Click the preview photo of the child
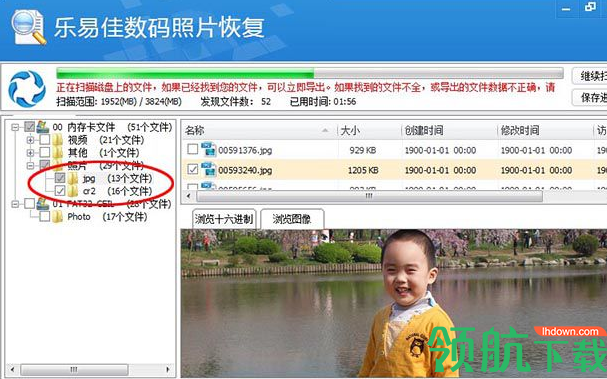This screenshot has height=379, width=607. coord(394,304)
